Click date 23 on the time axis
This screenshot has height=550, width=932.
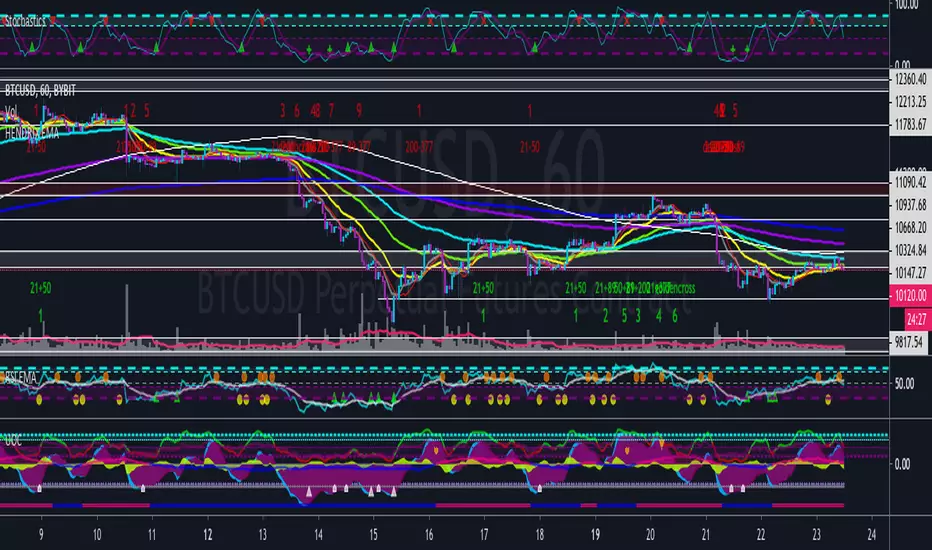[816, 535]
